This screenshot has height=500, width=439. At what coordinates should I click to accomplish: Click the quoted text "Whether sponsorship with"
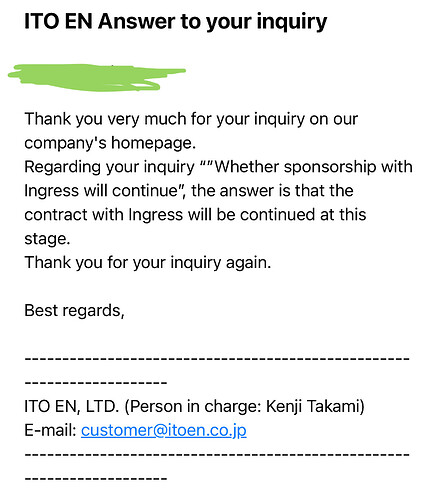[314, 167]
